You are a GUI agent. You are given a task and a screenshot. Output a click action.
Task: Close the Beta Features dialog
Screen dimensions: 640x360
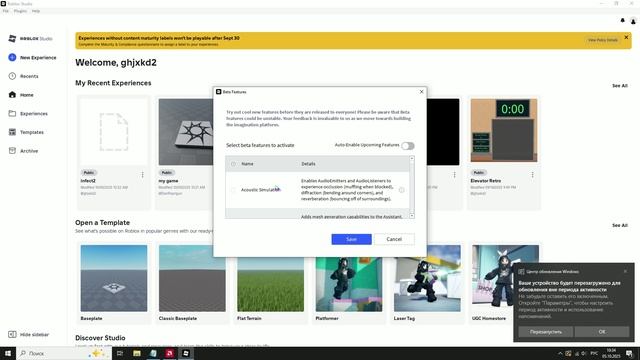[422, 92]
